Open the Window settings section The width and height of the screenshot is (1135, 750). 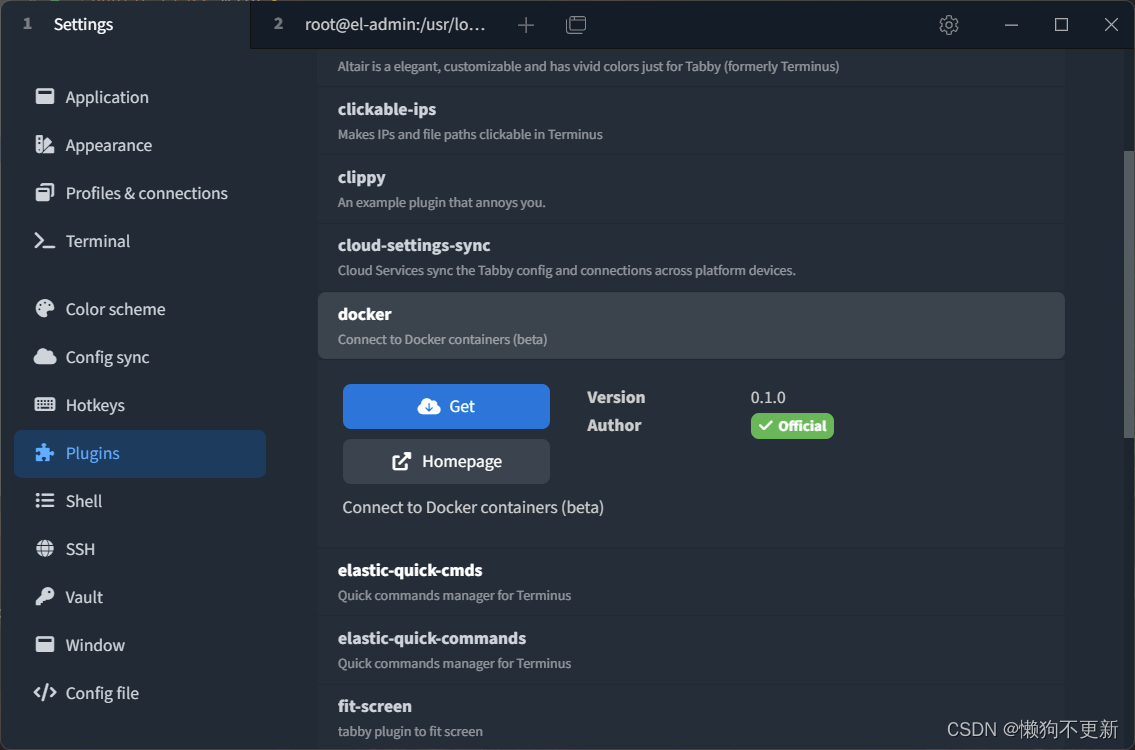140,645
